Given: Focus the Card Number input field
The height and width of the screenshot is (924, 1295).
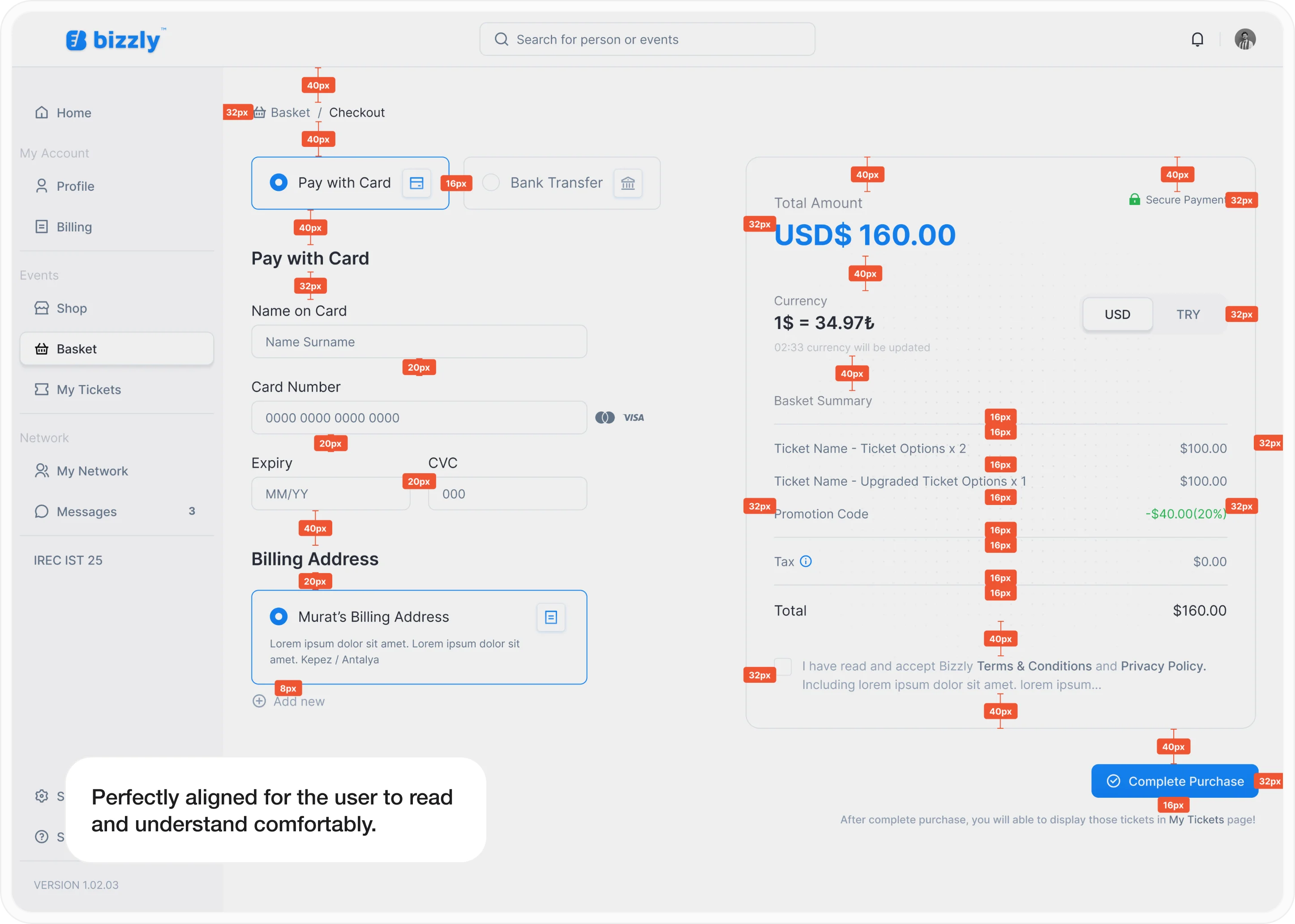Looking at the screenshot, I should point(419,418).
